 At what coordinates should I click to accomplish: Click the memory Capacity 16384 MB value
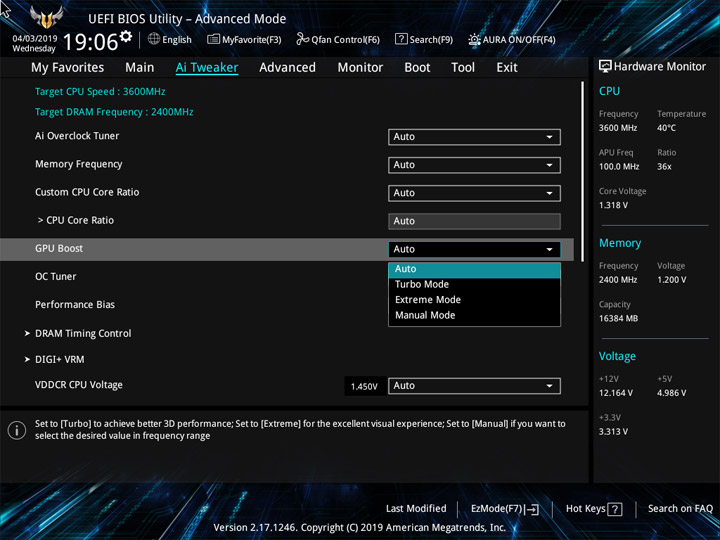pyautogui.click(x=618, y=318)
